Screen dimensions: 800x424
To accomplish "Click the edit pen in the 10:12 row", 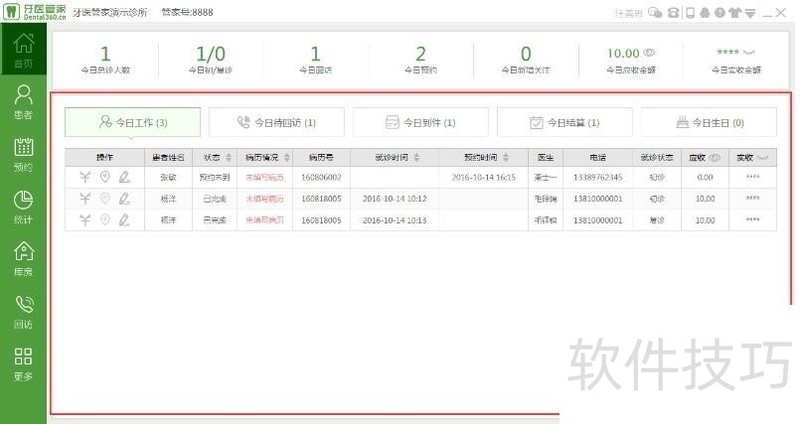I will (x=124, y=198).
